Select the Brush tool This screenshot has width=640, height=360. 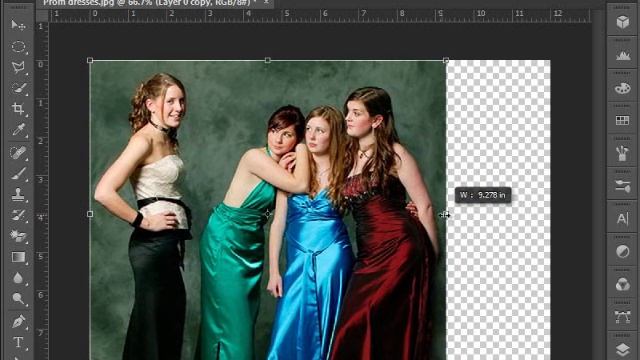point(18,174)
